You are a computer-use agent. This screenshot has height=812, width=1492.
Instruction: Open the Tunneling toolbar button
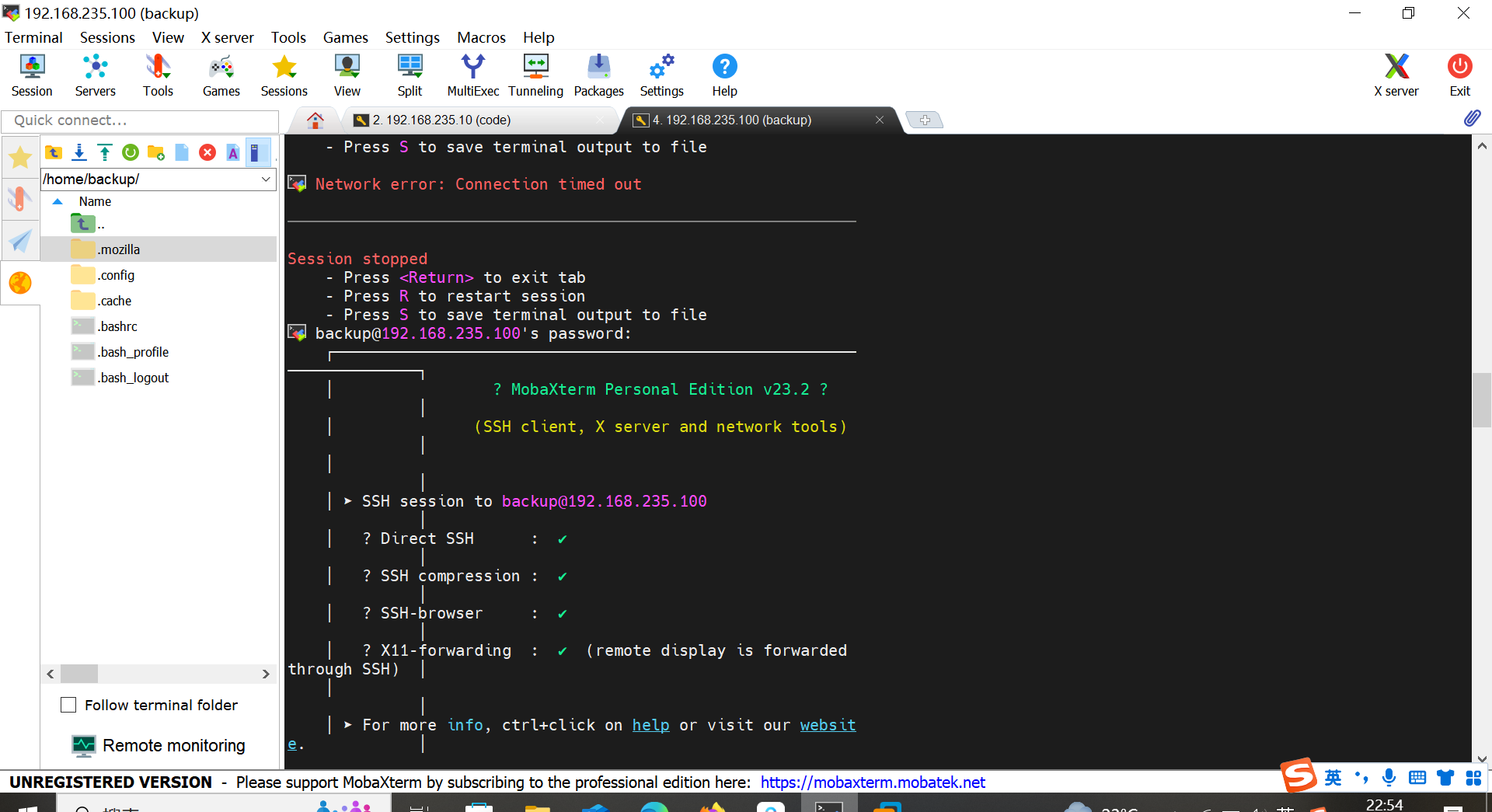tap(536, 75)
